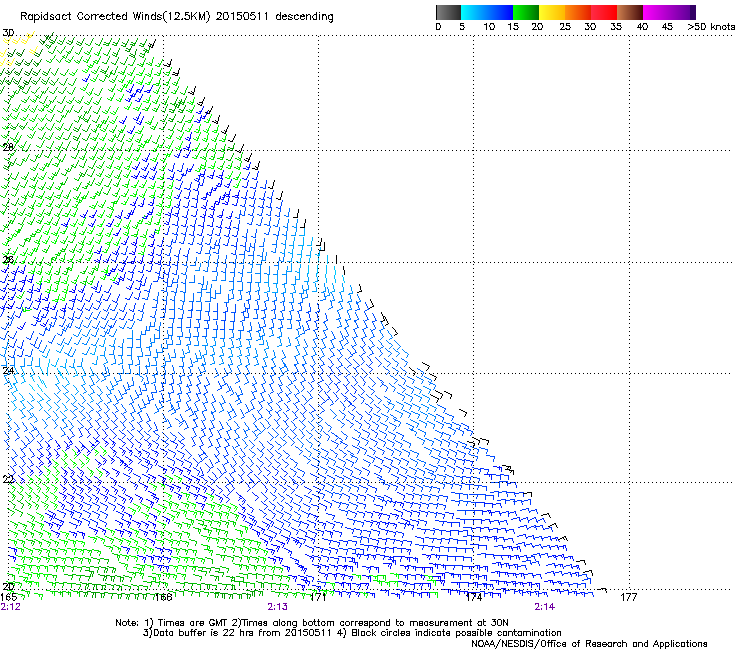Click the latitude label '28'
Image resolution: width=740 pixels, height=650 pixels.
8,147
